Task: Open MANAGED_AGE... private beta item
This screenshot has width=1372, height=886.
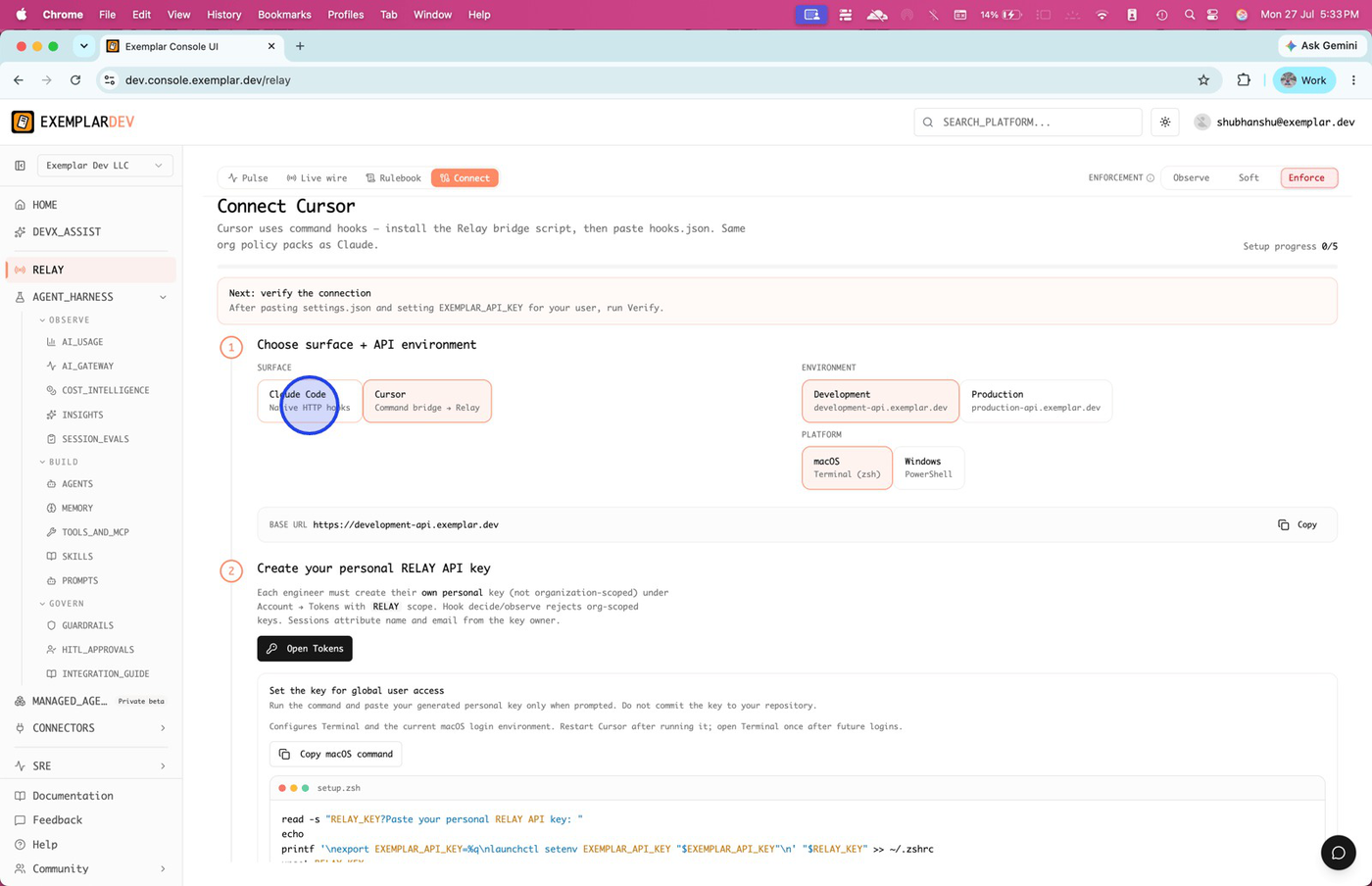Action: pyautogui.click(x=91, y=701)
